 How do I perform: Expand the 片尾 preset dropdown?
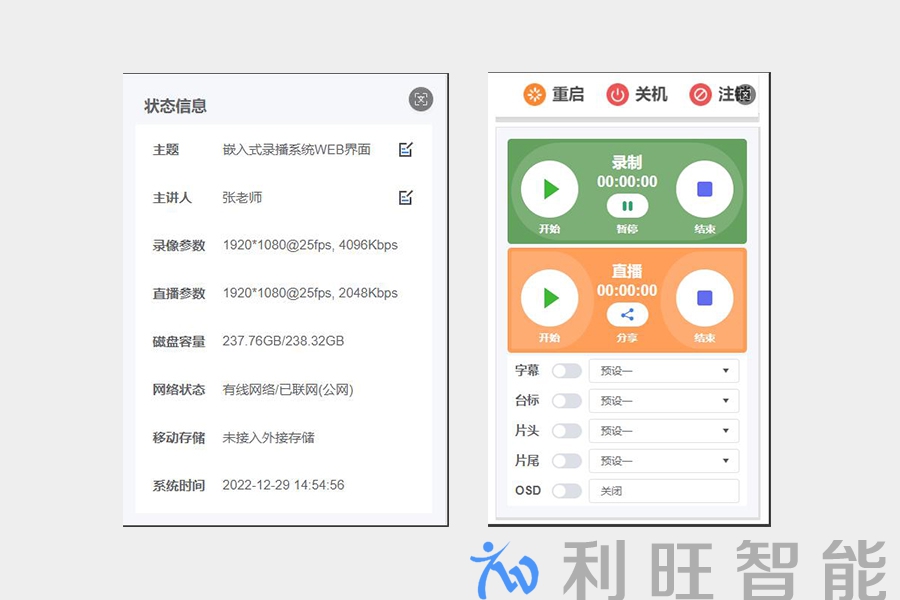[663, 460]
